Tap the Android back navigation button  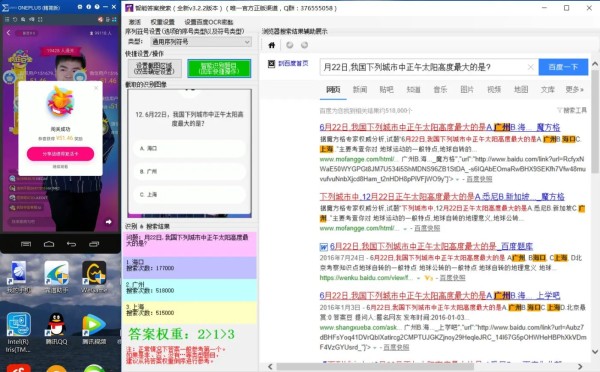(71, 244)
